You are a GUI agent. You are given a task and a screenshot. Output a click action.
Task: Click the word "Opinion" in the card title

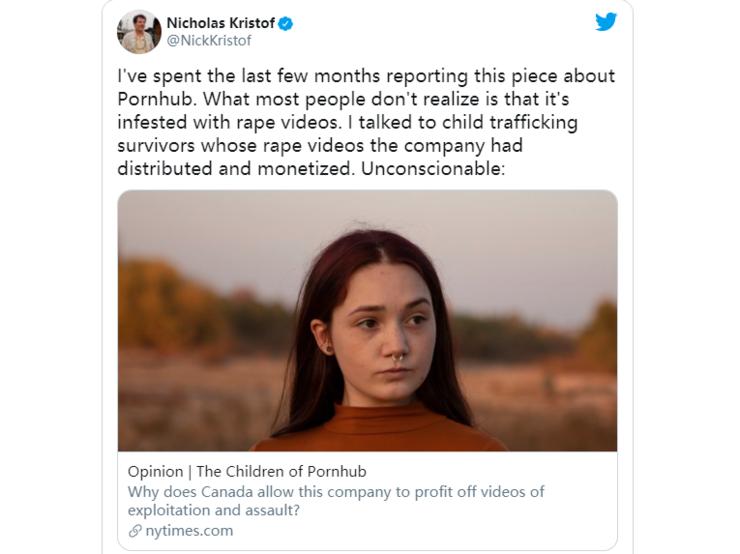(x=156, y=472)
